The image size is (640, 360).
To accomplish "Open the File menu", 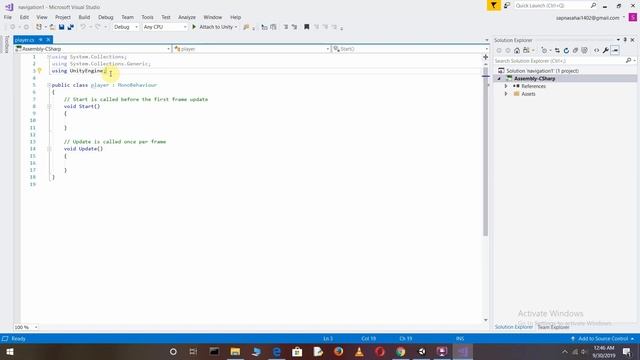I will 8,17.
